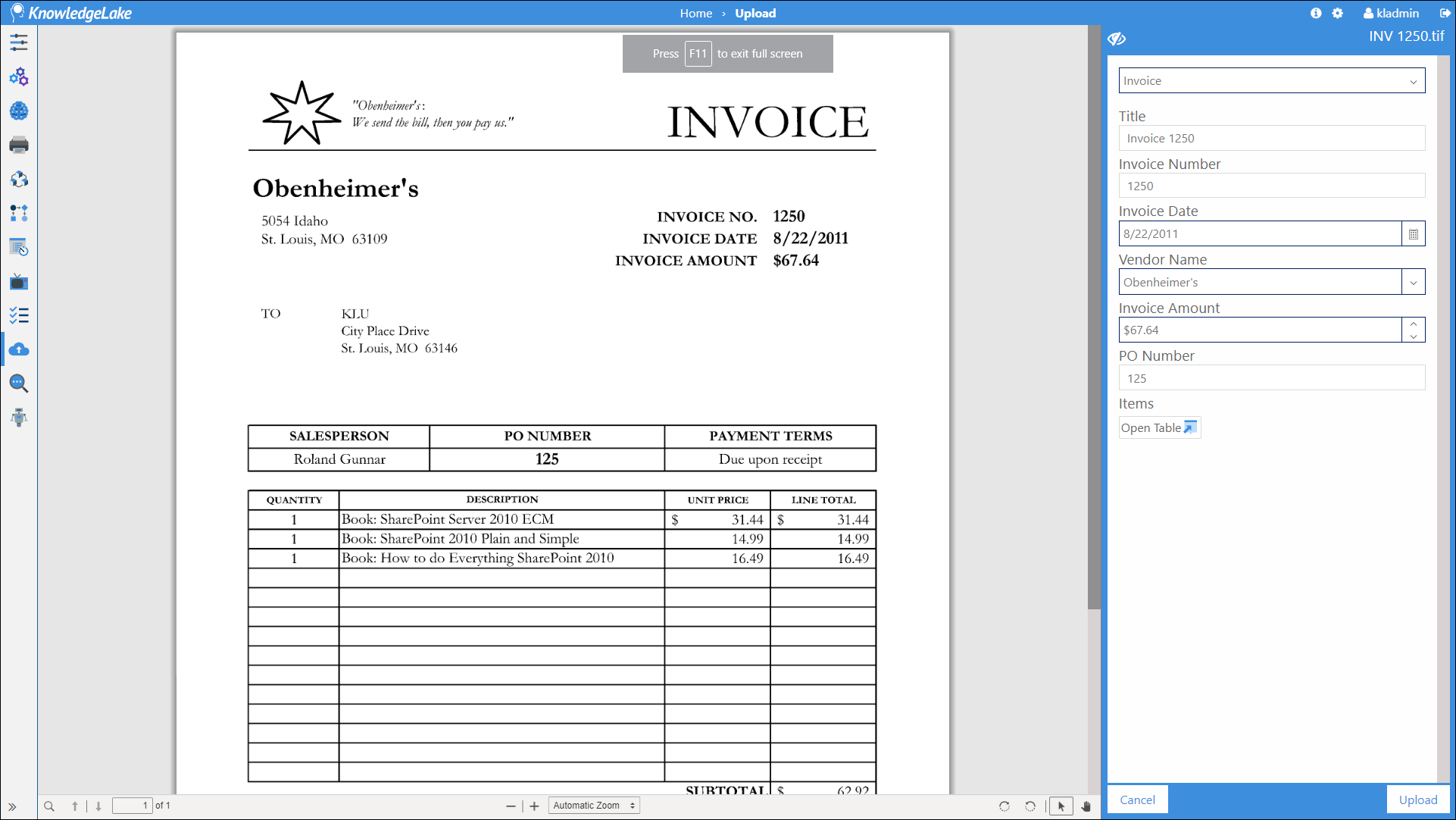Rotate document clockwise

click(1005, 806)
